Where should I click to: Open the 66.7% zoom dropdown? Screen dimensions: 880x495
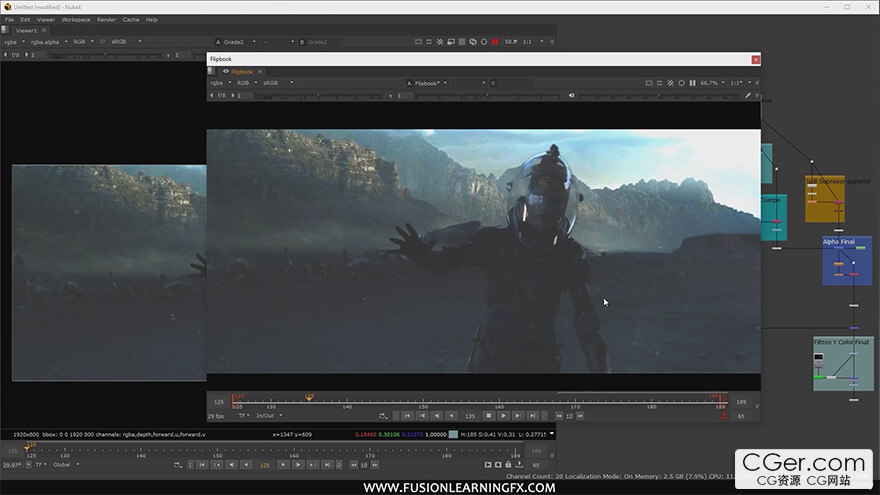tap(712, 83)
